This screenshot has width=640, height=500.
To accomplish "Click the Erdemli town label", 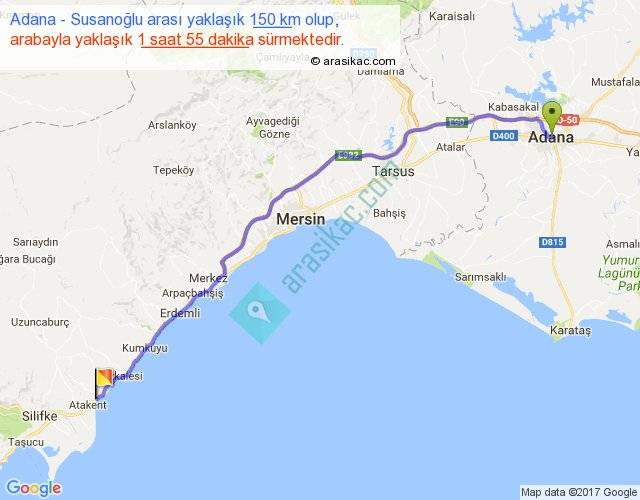I will (x=180, y=313).
